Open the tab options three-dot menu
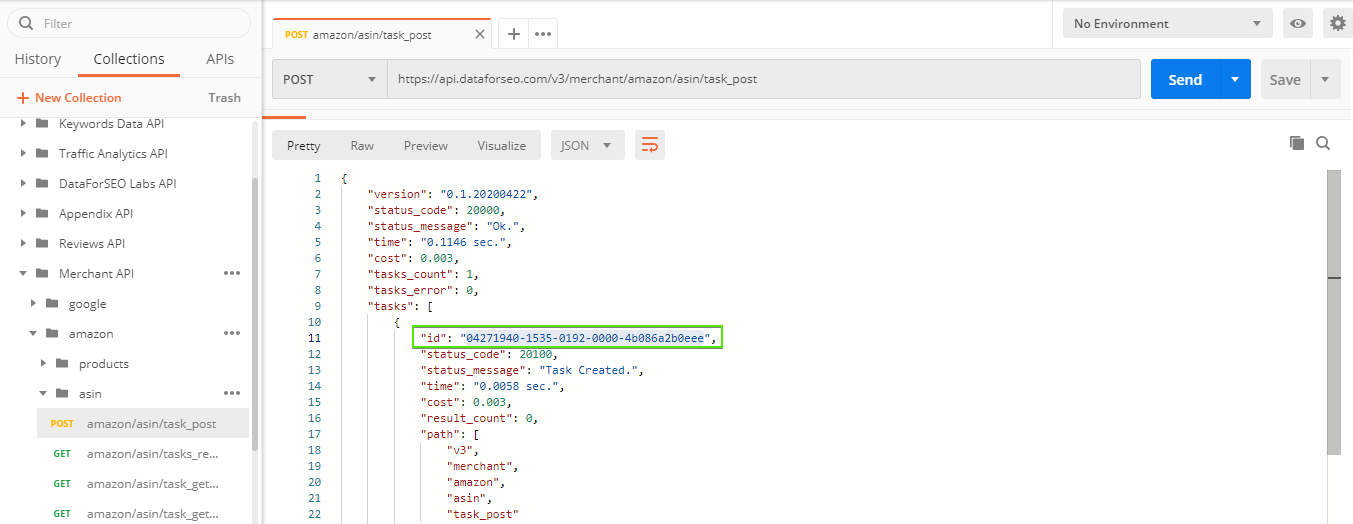Viewport: 1353px width, 524px height. (543, 34)
